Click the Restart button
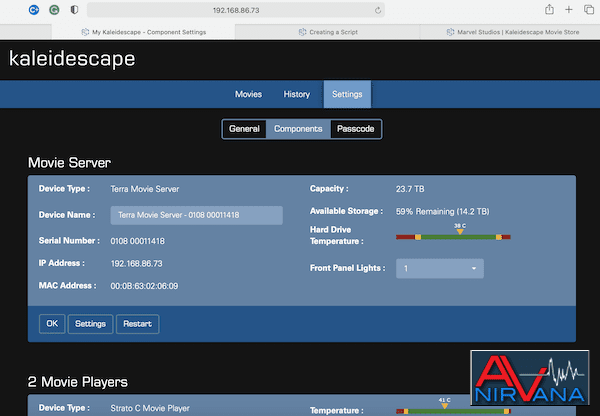The image size is (600, 416). click(x=137, y=324)
